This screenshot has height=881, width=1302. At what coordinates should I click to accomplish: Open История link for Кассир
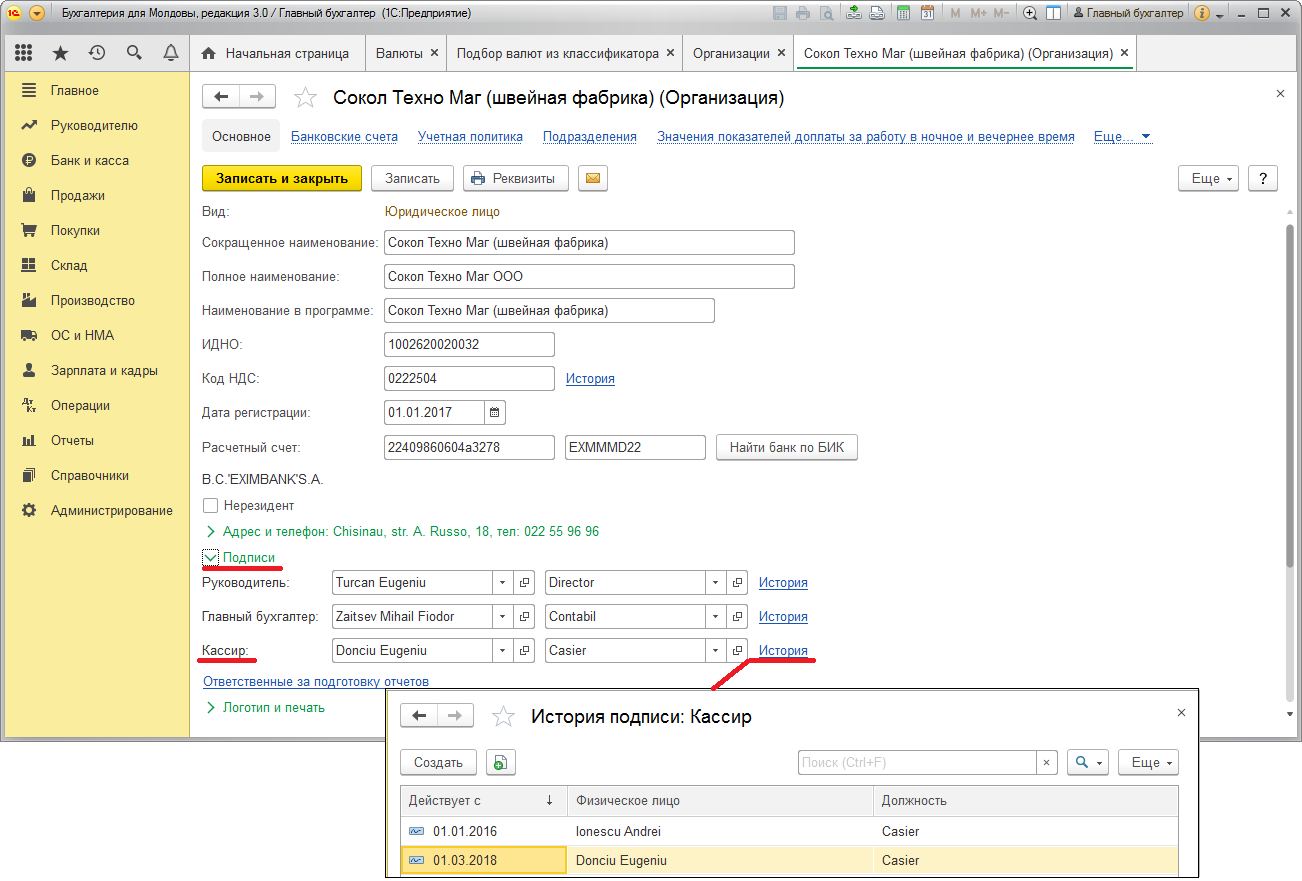click(783, 650)
